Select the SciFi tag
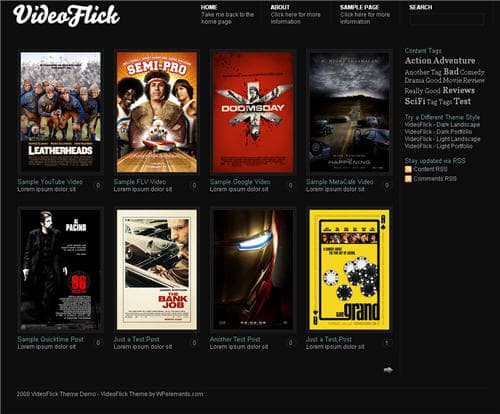The width and height of the screenshot is (500, 414). tap(415, 101)
